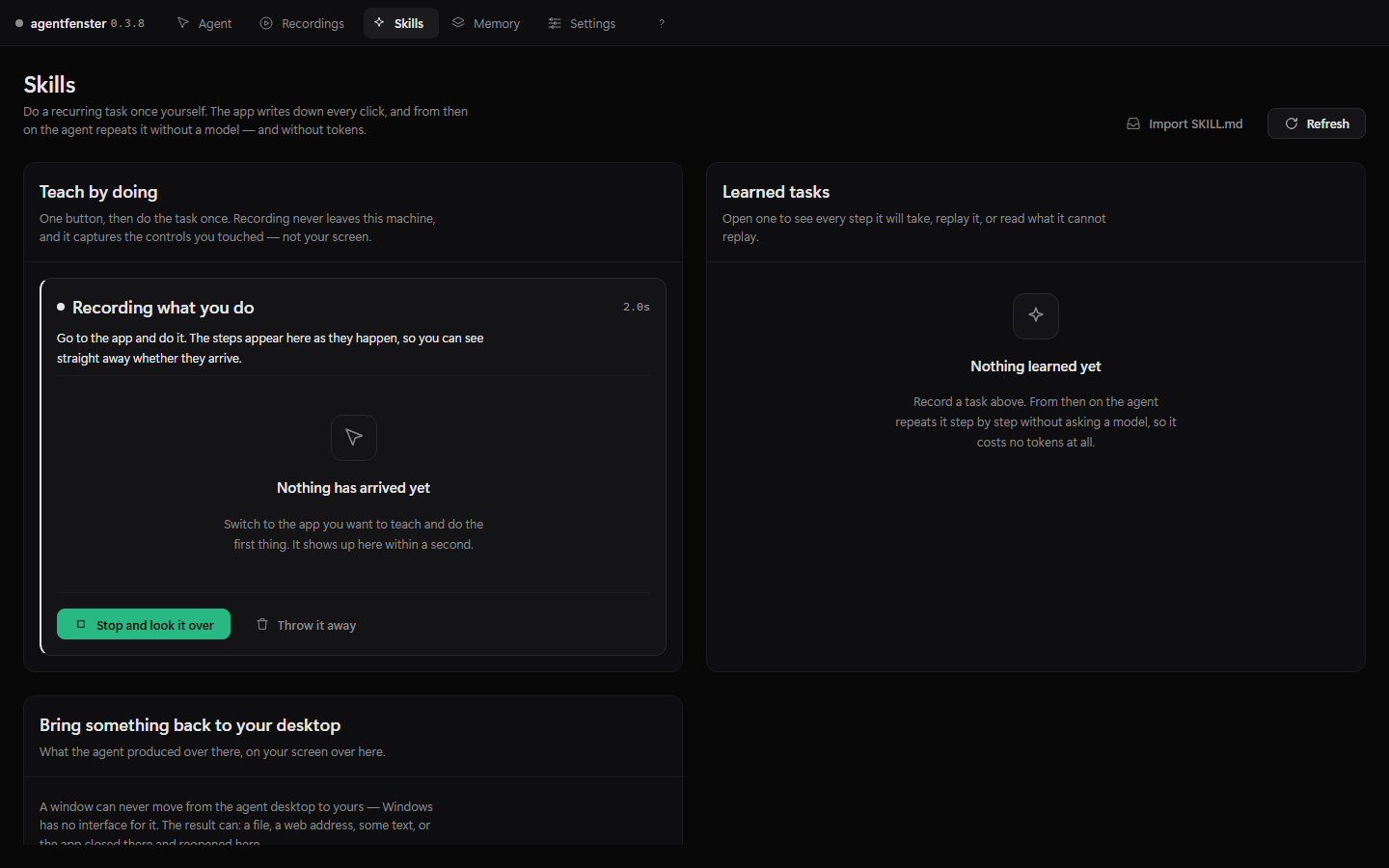The image size is (1389, 868).
Task: Click the Refresh button
Action: (1316, 123)
